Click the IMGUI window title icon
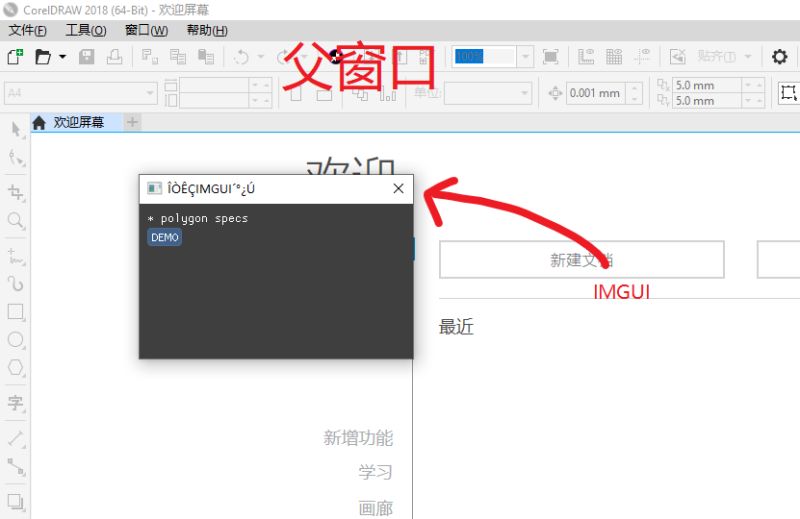 tap(154, 188)
